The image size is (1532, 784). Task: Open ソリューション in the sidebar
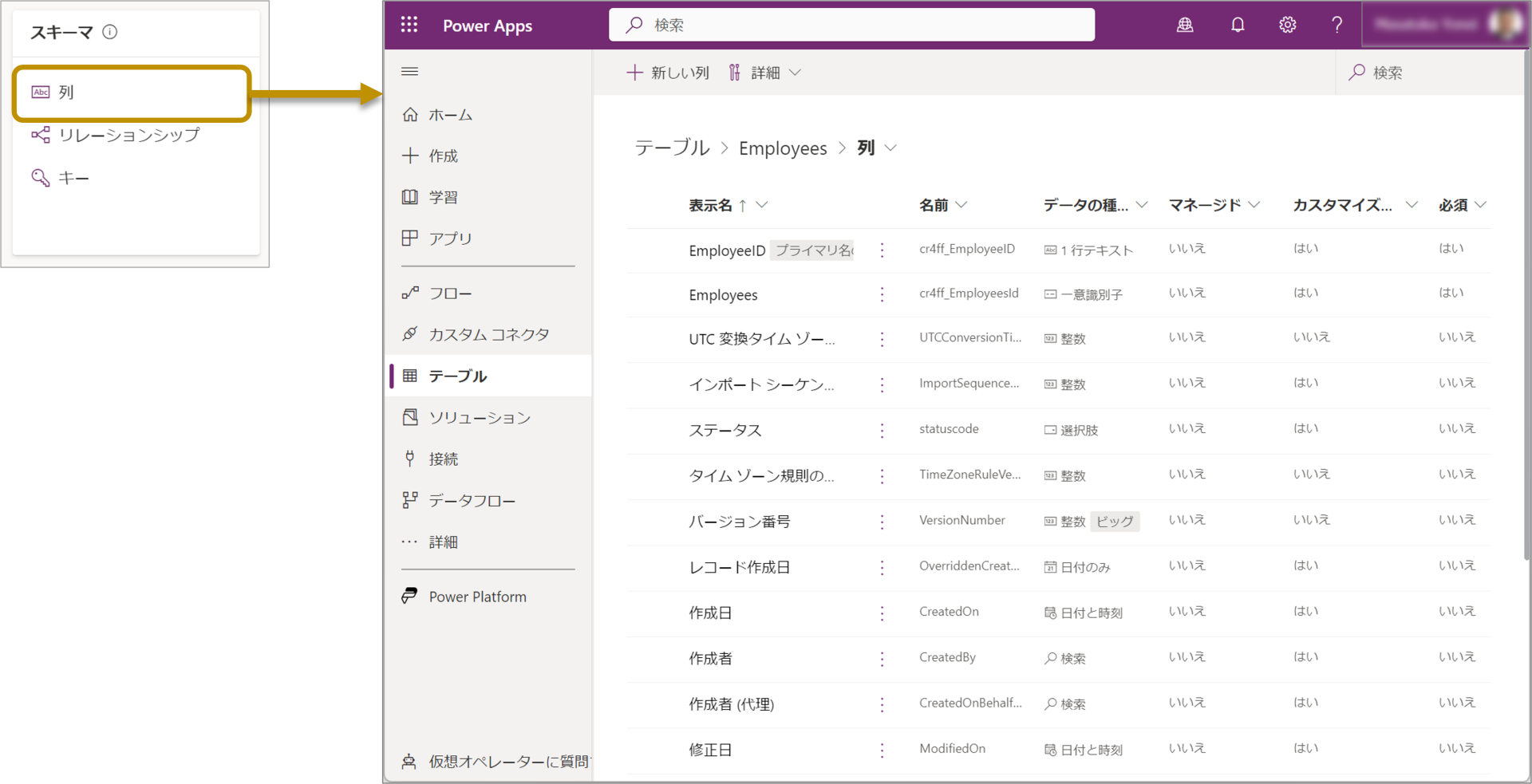click(x=488, y=418)
